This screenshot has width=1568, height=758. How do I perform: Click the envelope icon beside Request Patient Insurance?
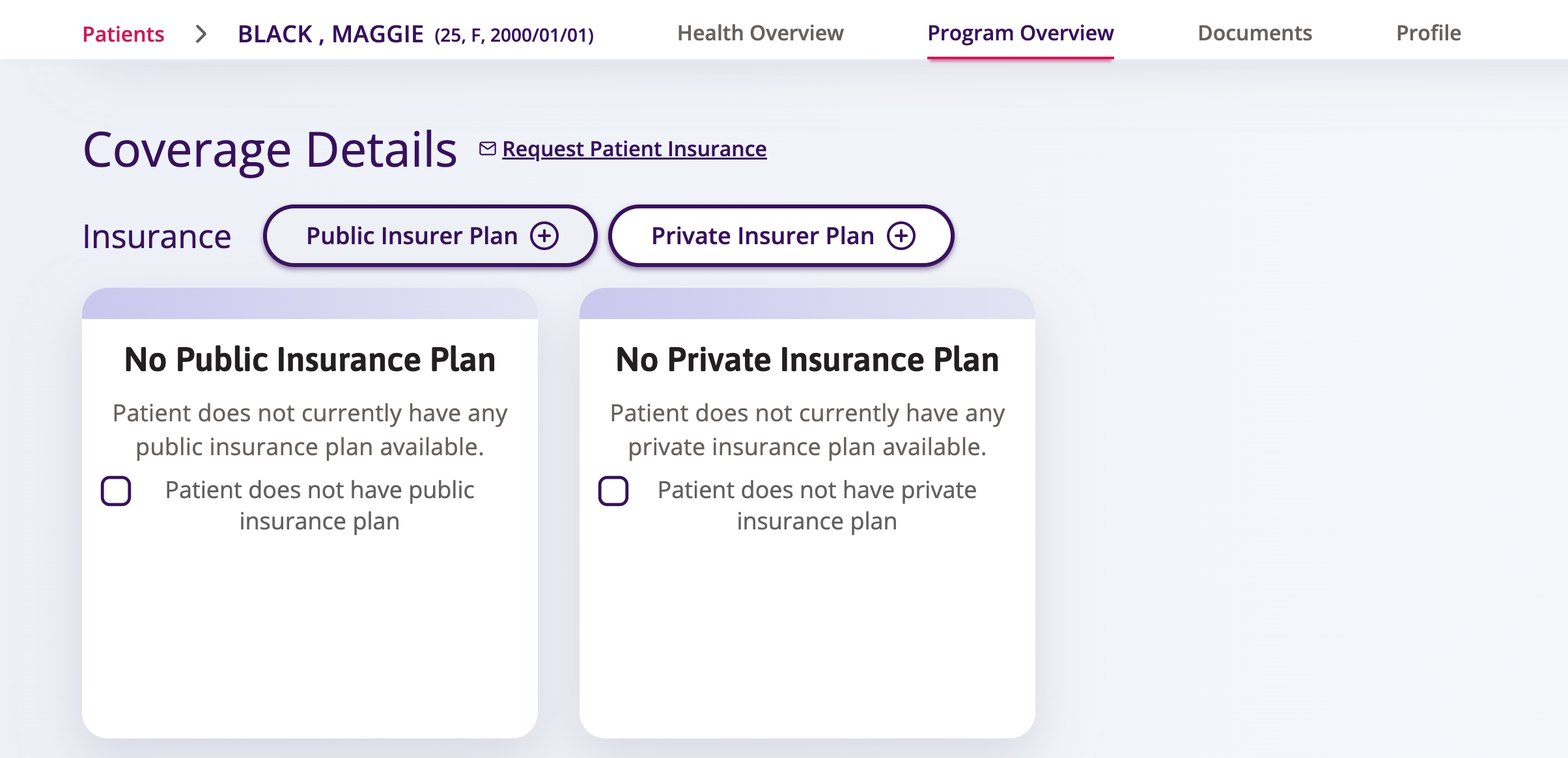pos(488,149)
